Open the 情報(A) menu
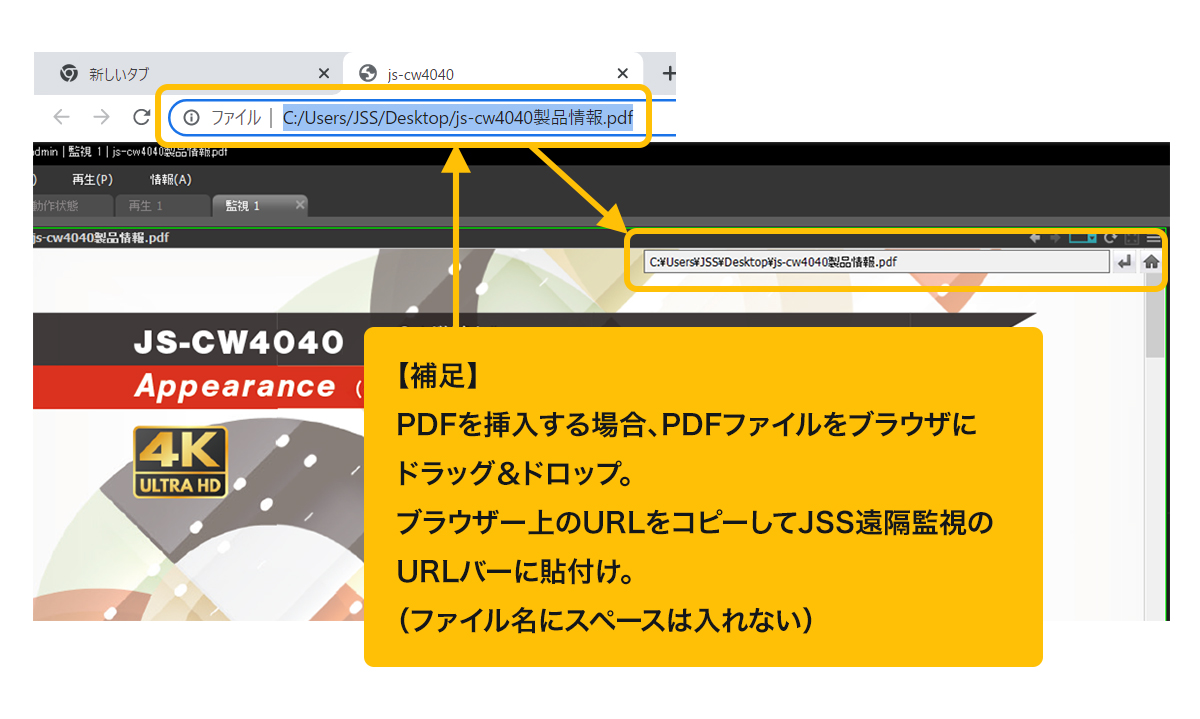 [x=170, y=180]
